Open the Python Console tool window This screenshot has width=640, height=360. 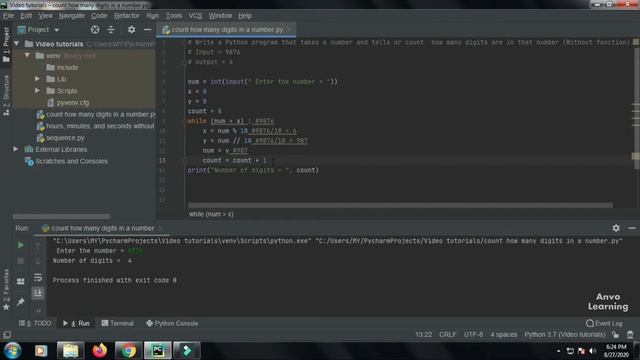172,323
